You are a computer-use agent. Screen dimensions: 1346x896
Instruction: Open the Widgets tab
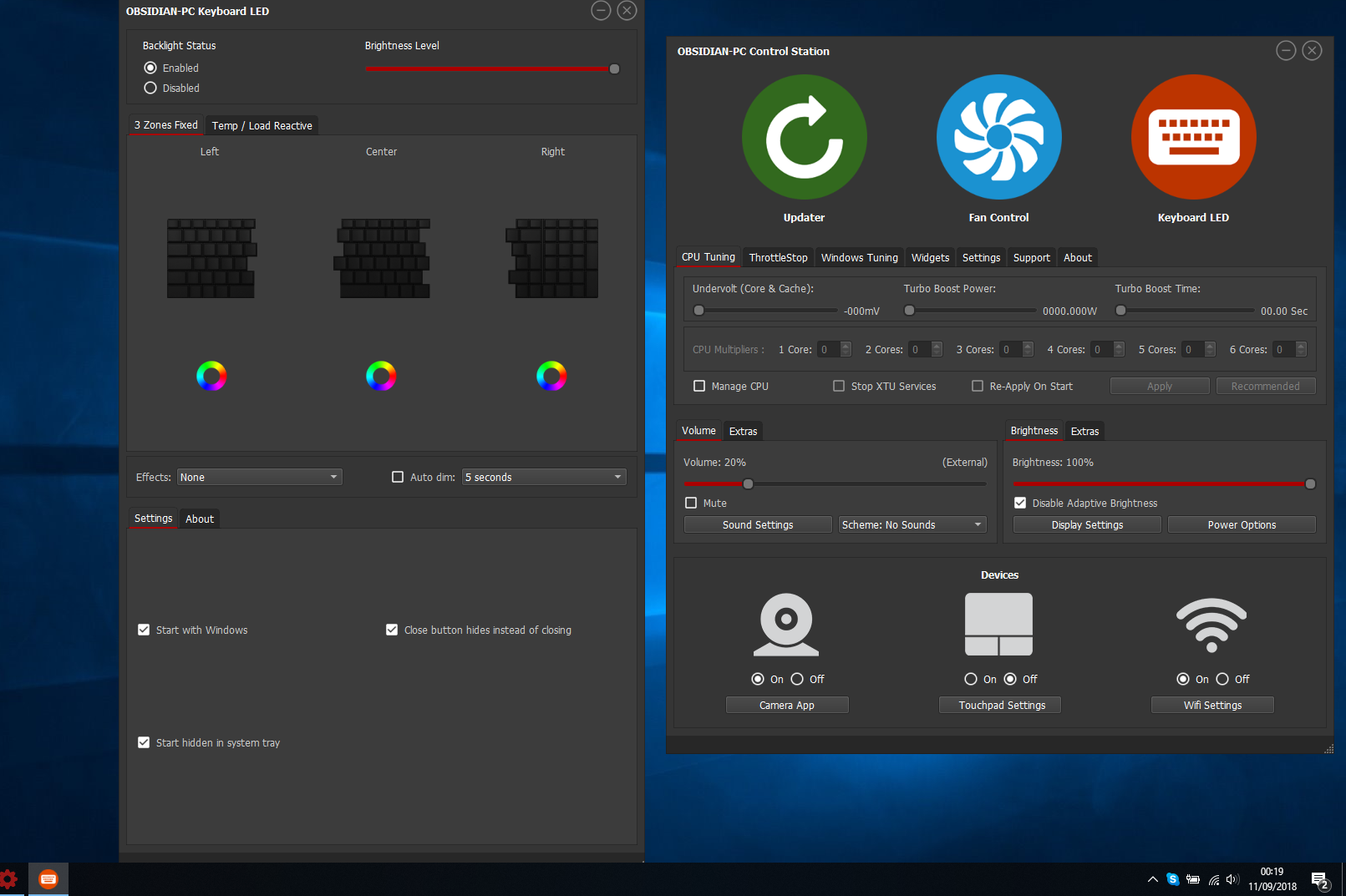pyautogui.click(x=930, y=257)
